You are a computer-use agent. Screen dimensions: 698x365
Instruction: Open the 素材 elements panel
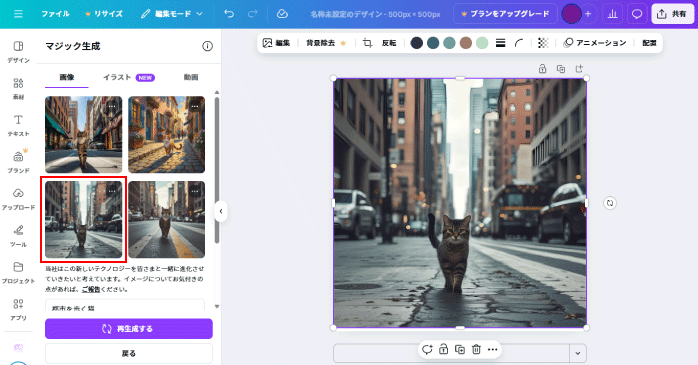tap(18, 89)
